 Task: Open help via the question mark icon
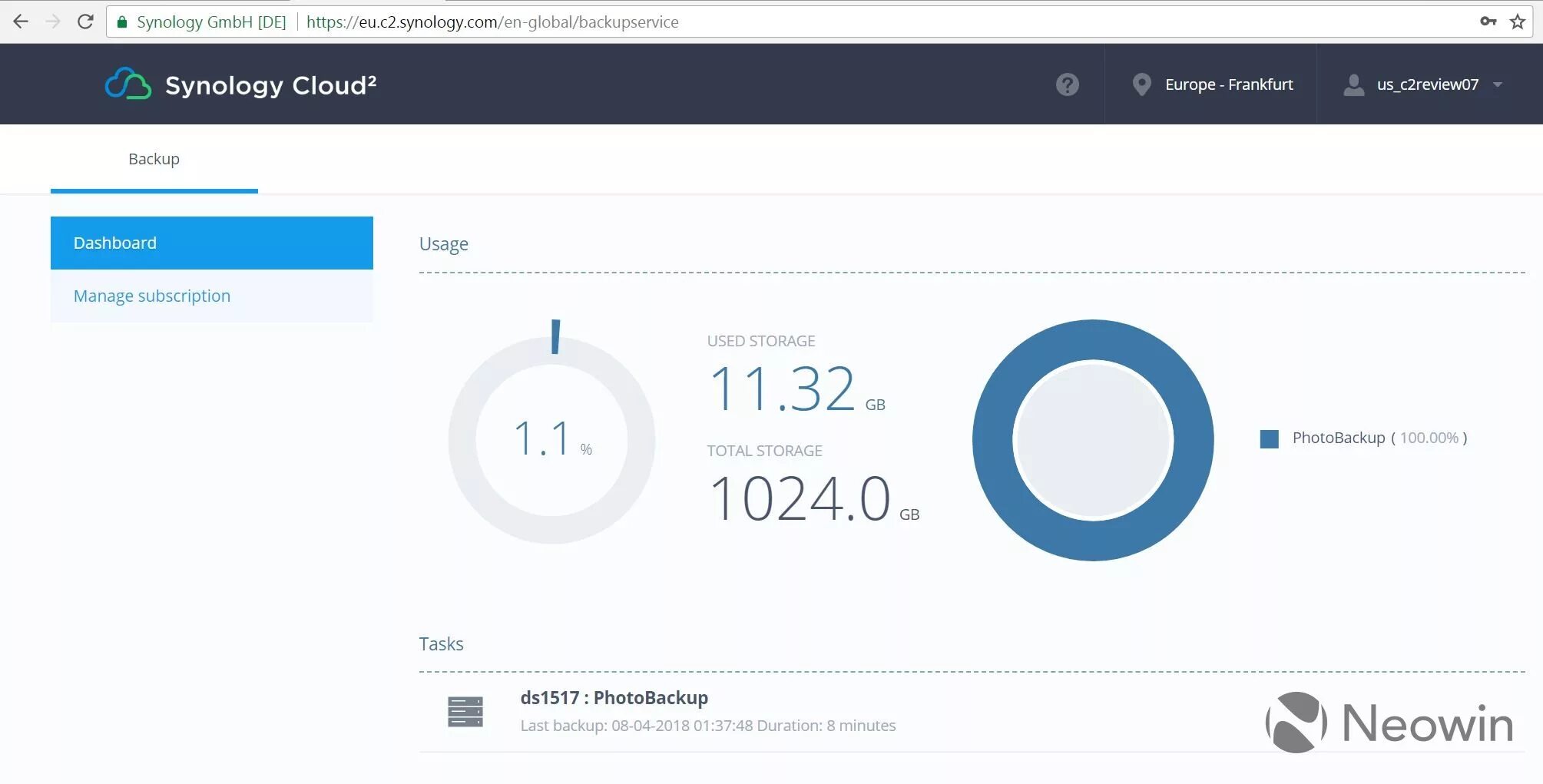coord(1067,84)
